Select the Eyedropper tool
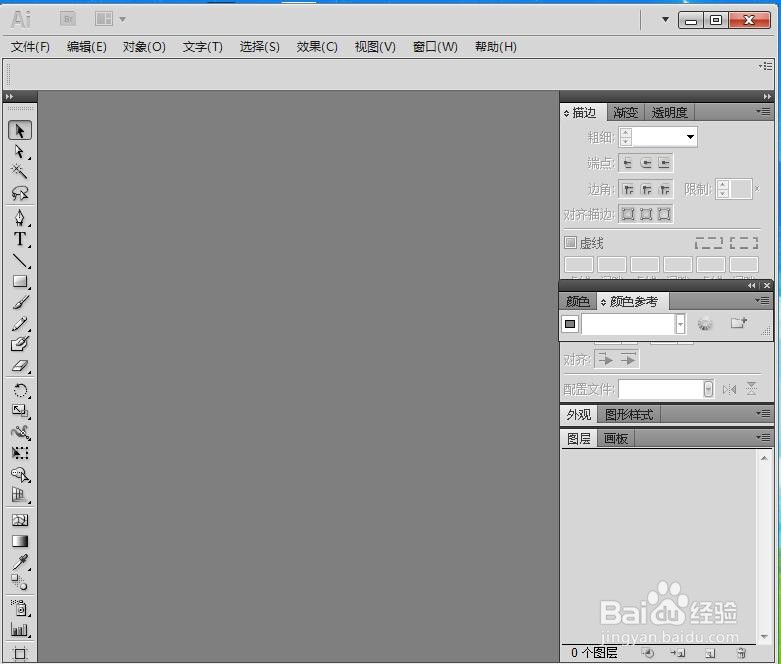781x664 pixels. pyautogui.click(x=20, y=562)
